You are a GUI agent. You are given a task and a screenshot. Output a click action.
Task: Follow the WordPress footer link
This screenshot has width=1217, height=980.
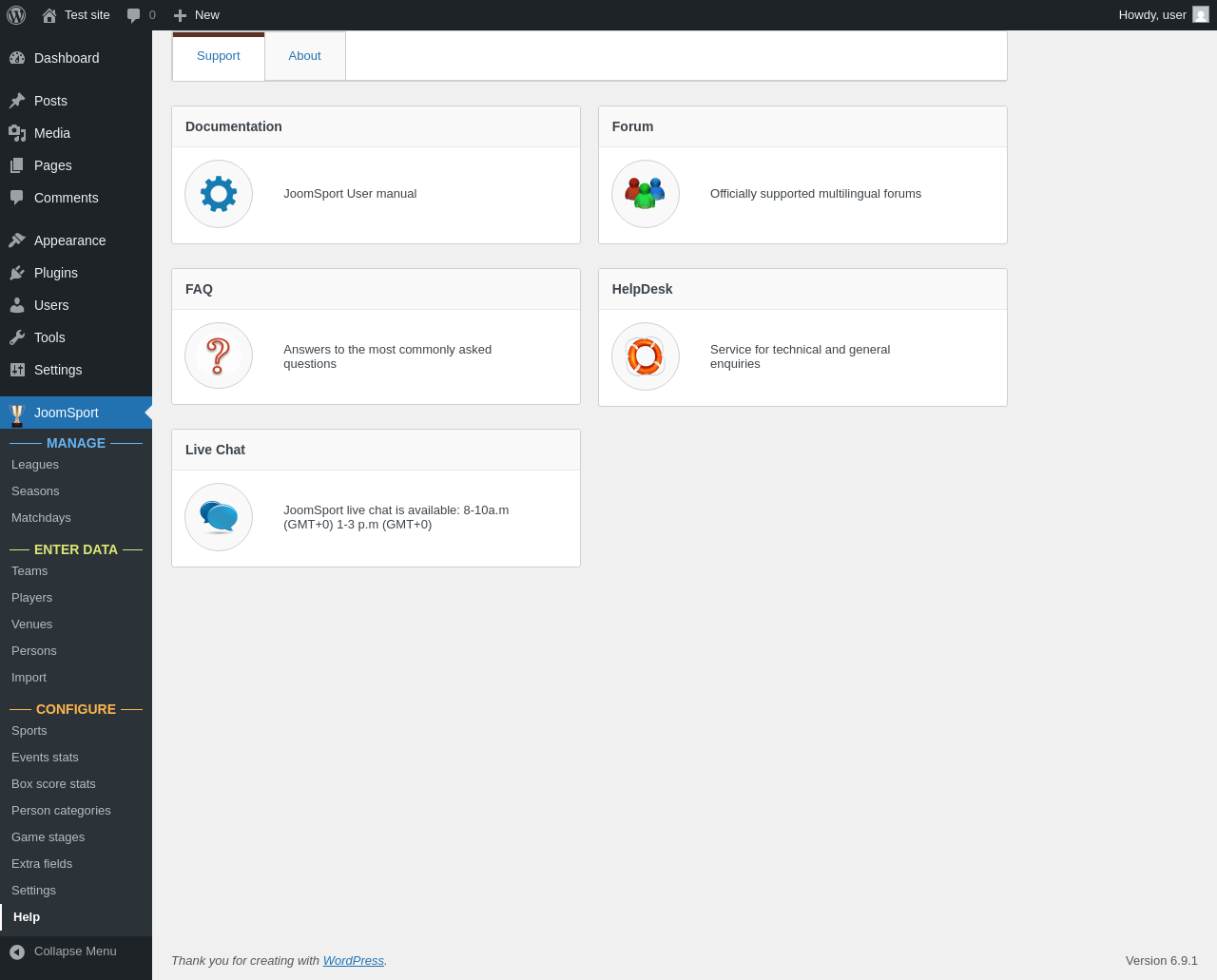pos(354,961)
